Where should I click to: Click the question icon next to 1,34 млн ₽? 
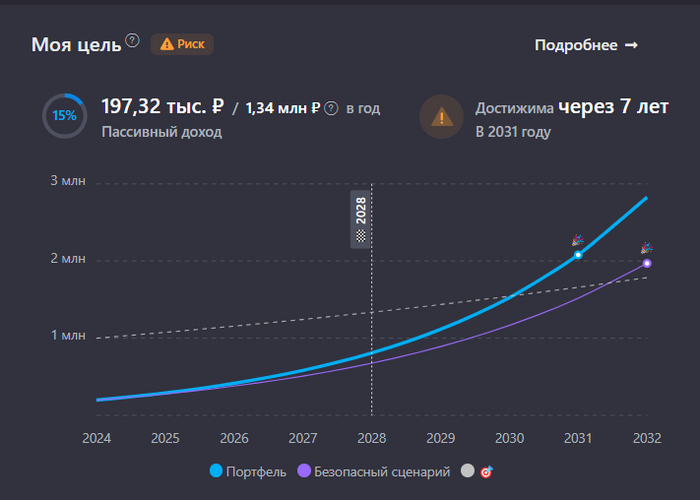point(331,108)
